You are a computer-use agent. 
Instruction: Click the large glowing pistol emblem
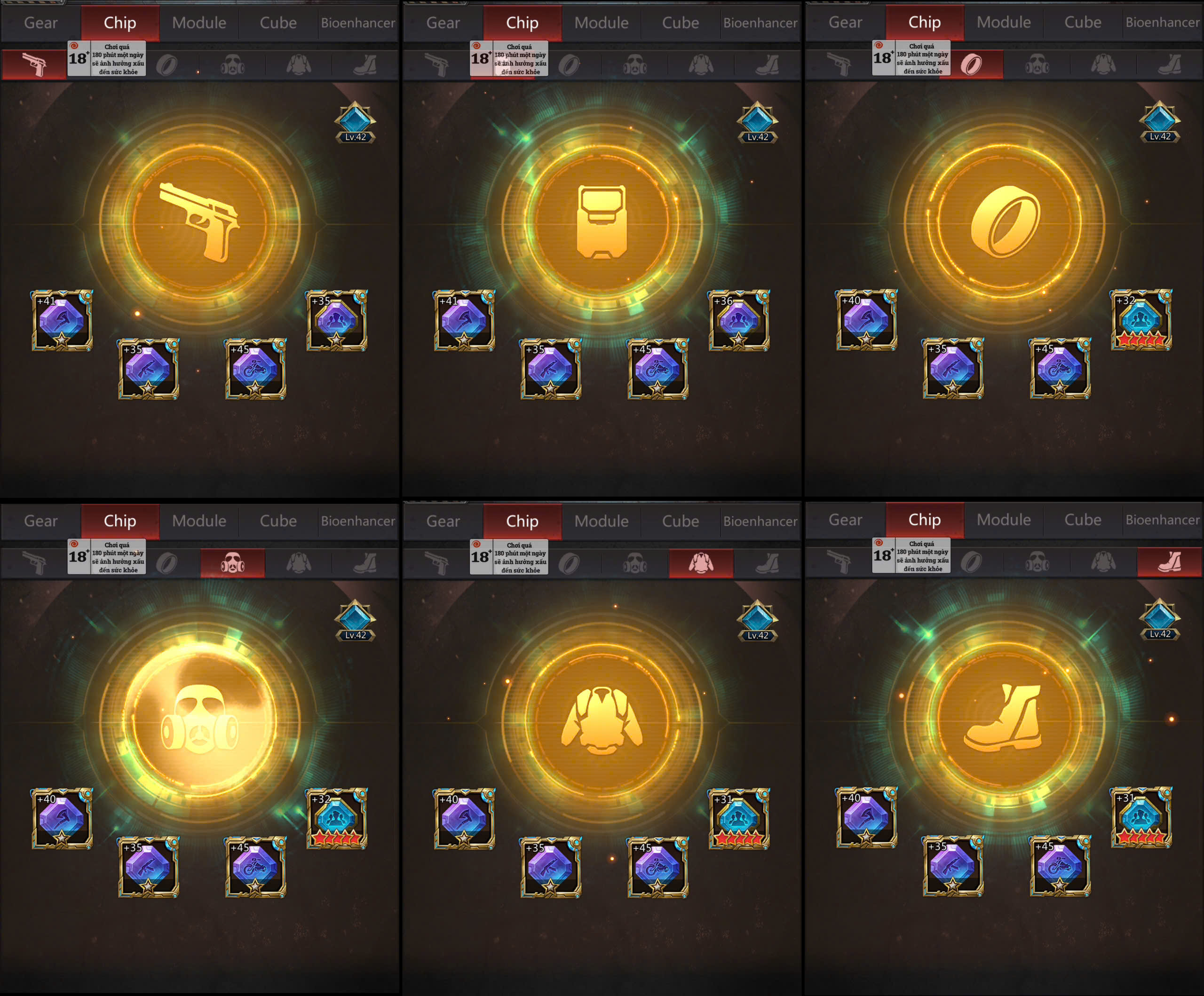(199, 222)
